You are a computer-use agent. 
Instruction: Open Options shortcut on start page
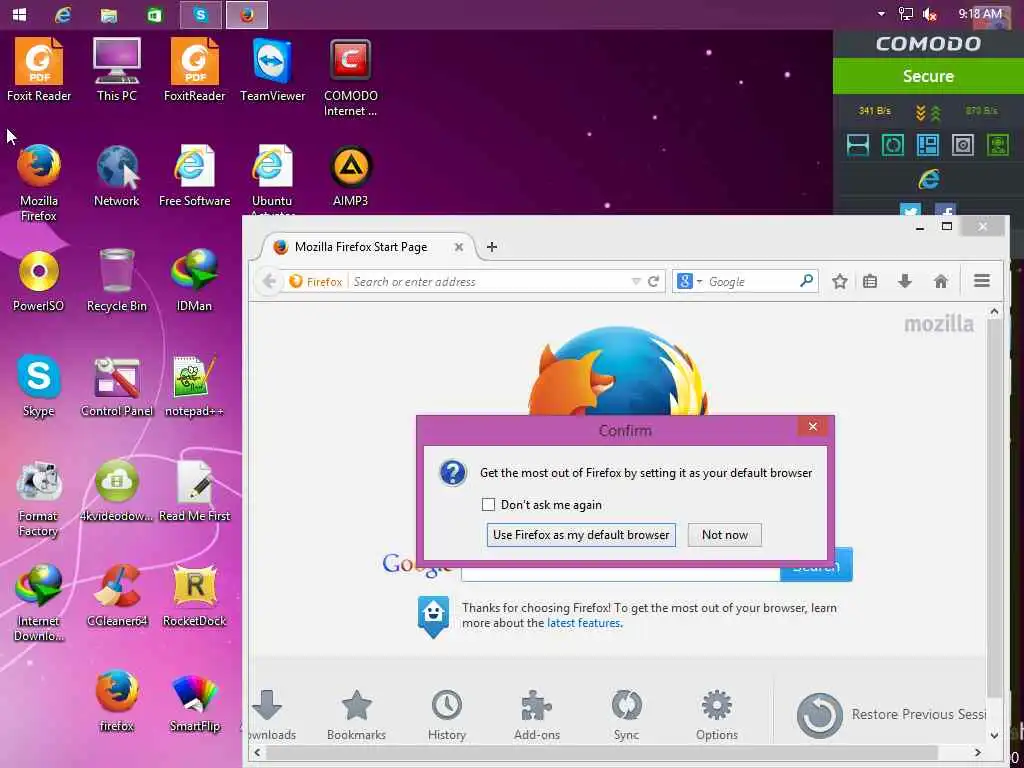[x=716, y=715]
